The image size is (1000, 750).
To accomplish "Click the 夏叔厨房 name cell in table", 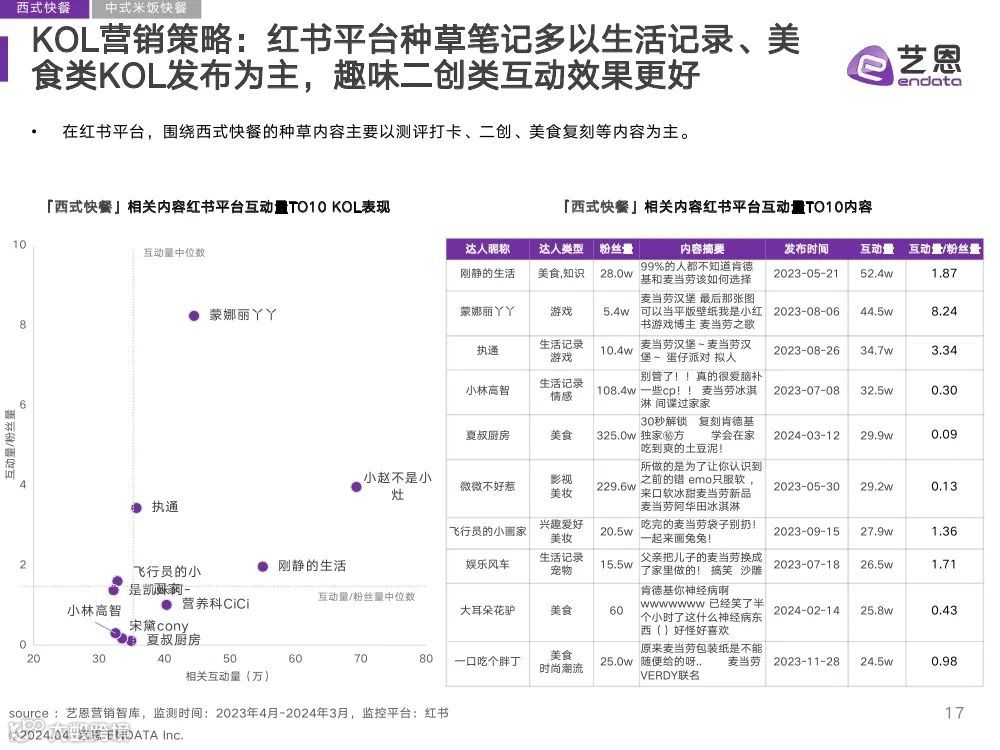I will tap(487, 436).
